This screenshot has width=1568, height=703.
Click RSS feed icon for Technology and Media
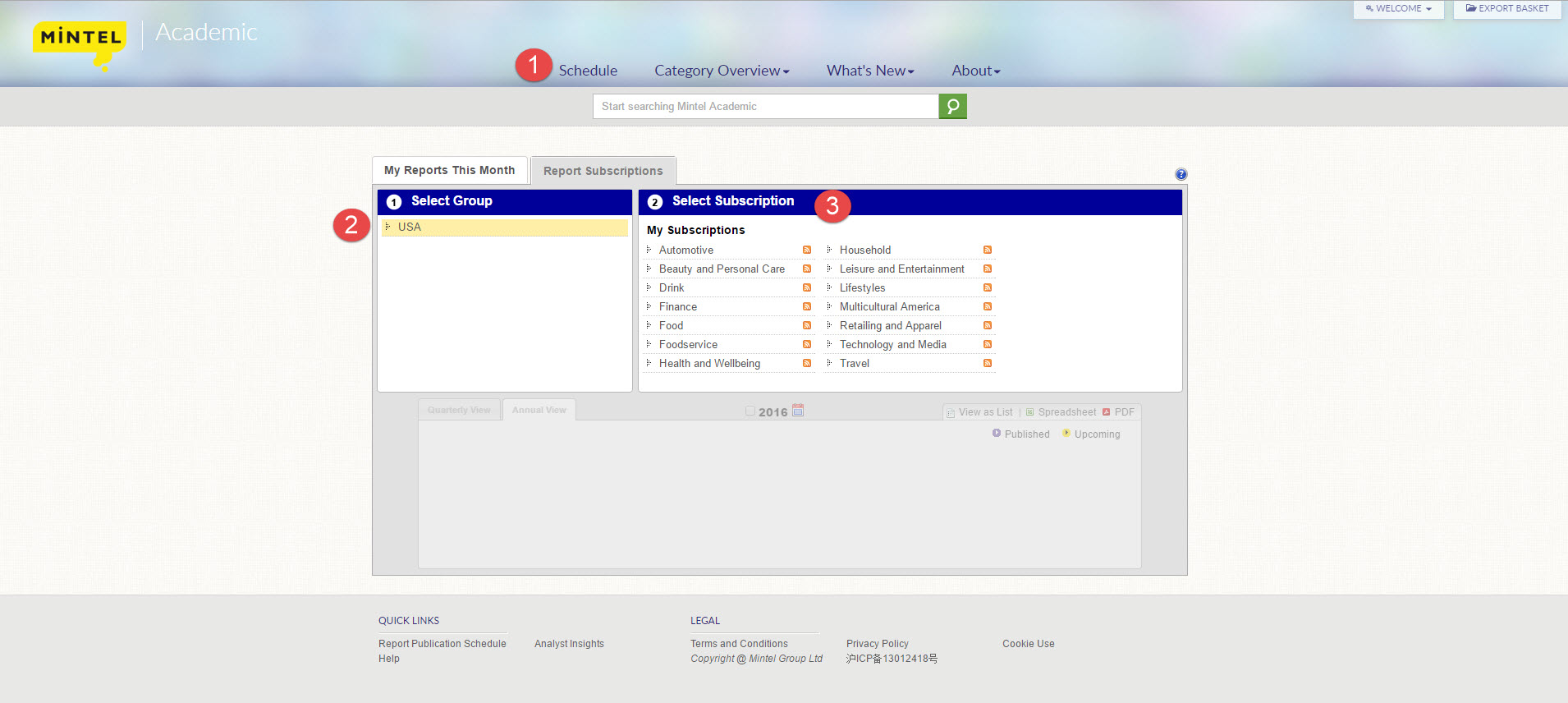tap(988, 344)
